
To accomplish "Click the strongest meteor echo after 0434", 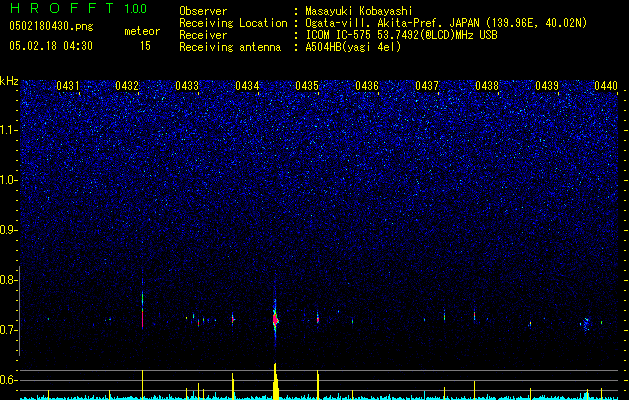I will (x=275, y=320).
